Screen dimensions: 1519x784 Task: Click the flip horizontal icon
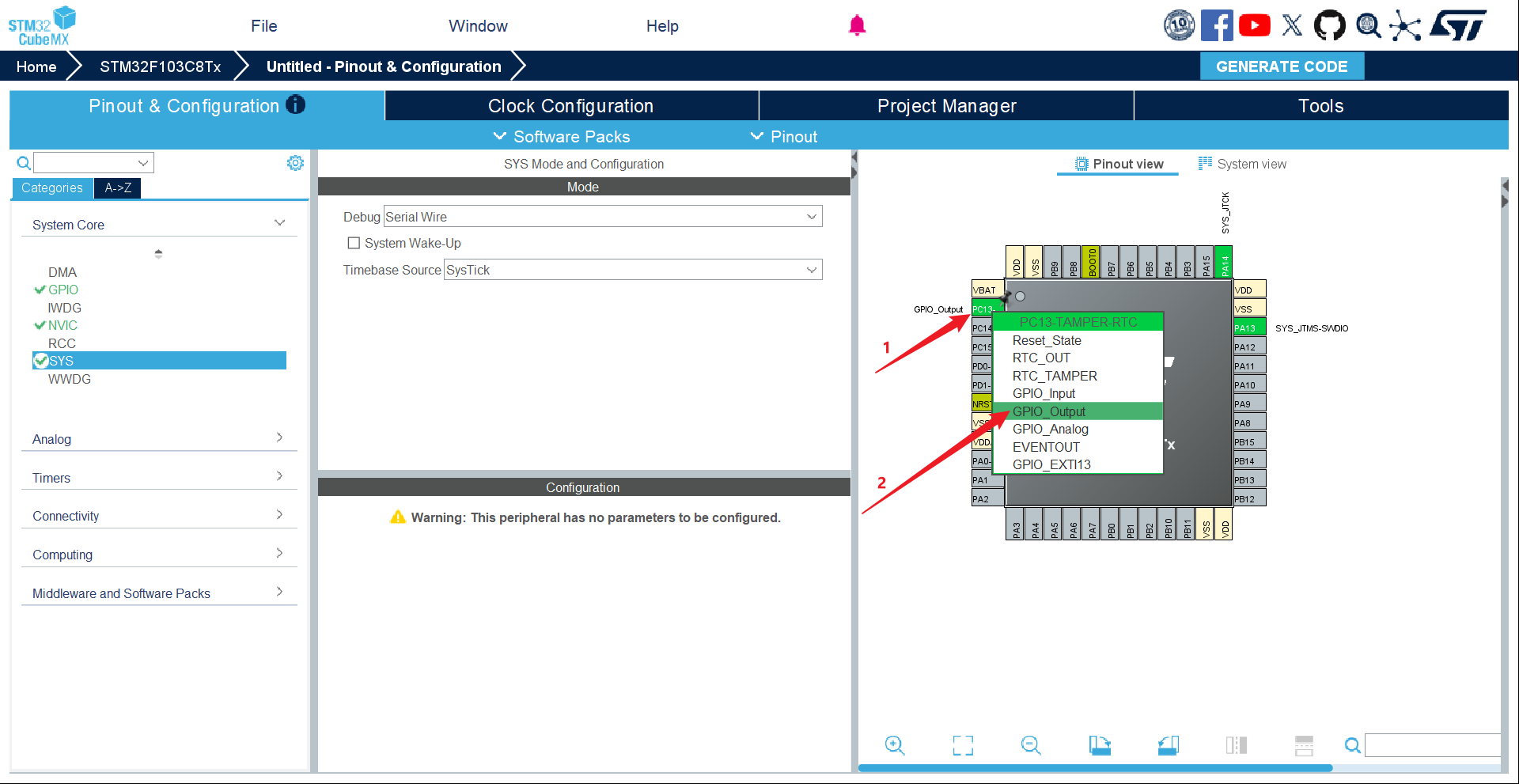pos(1237,745)
